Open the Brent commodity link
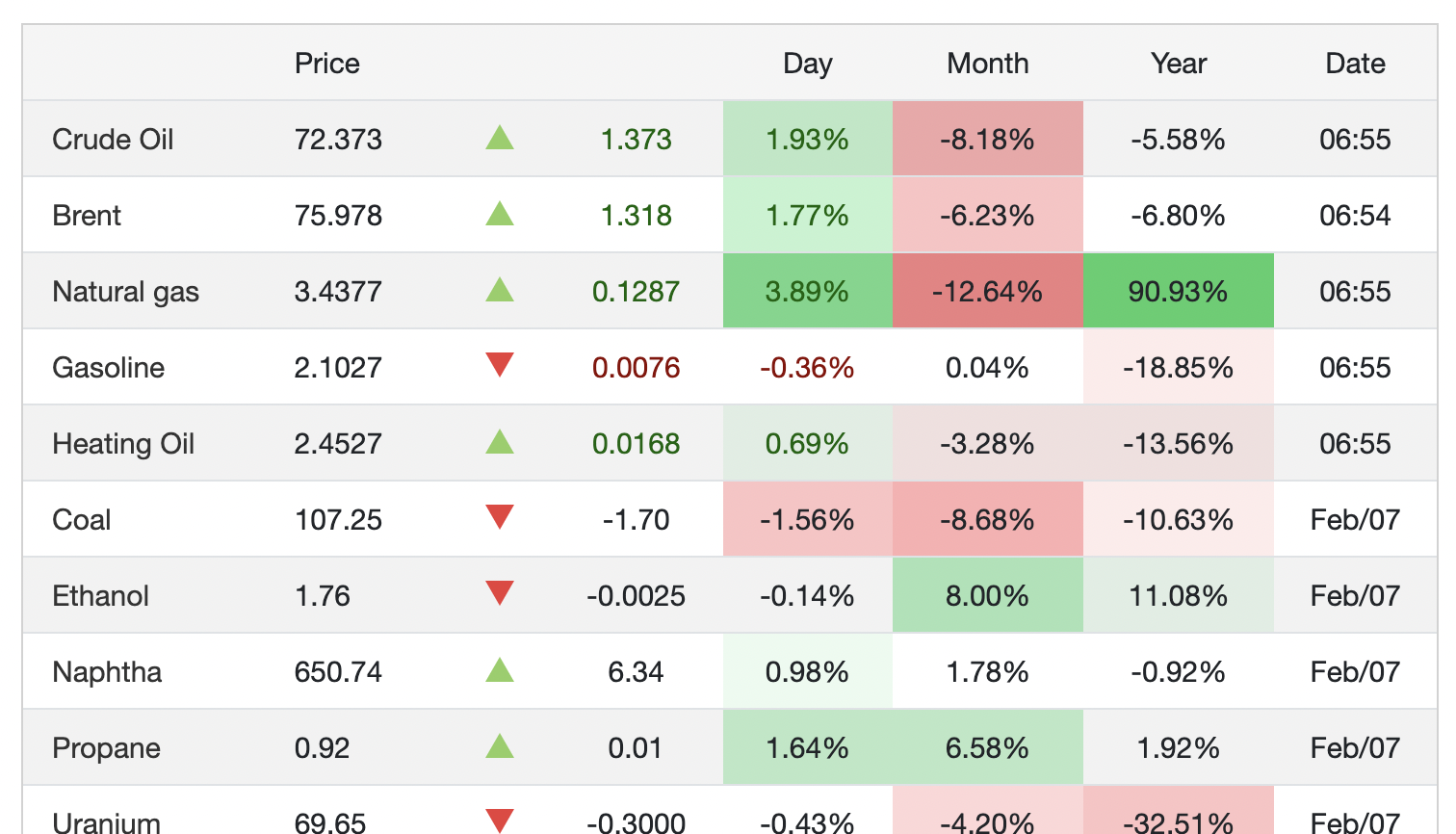The image size is (1456, 834). click(x=87, y=216)
